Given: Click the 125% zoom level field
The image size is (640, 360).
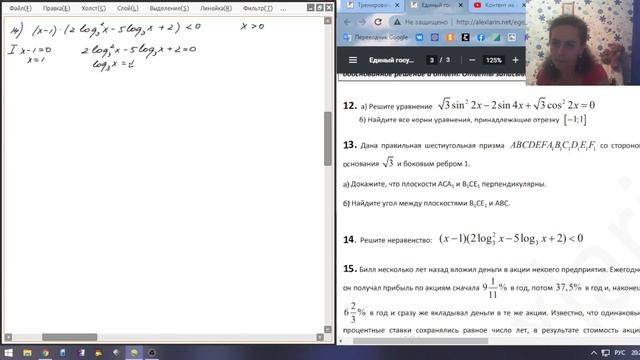Looking at the screenshot, I should (x=493, y=60).
